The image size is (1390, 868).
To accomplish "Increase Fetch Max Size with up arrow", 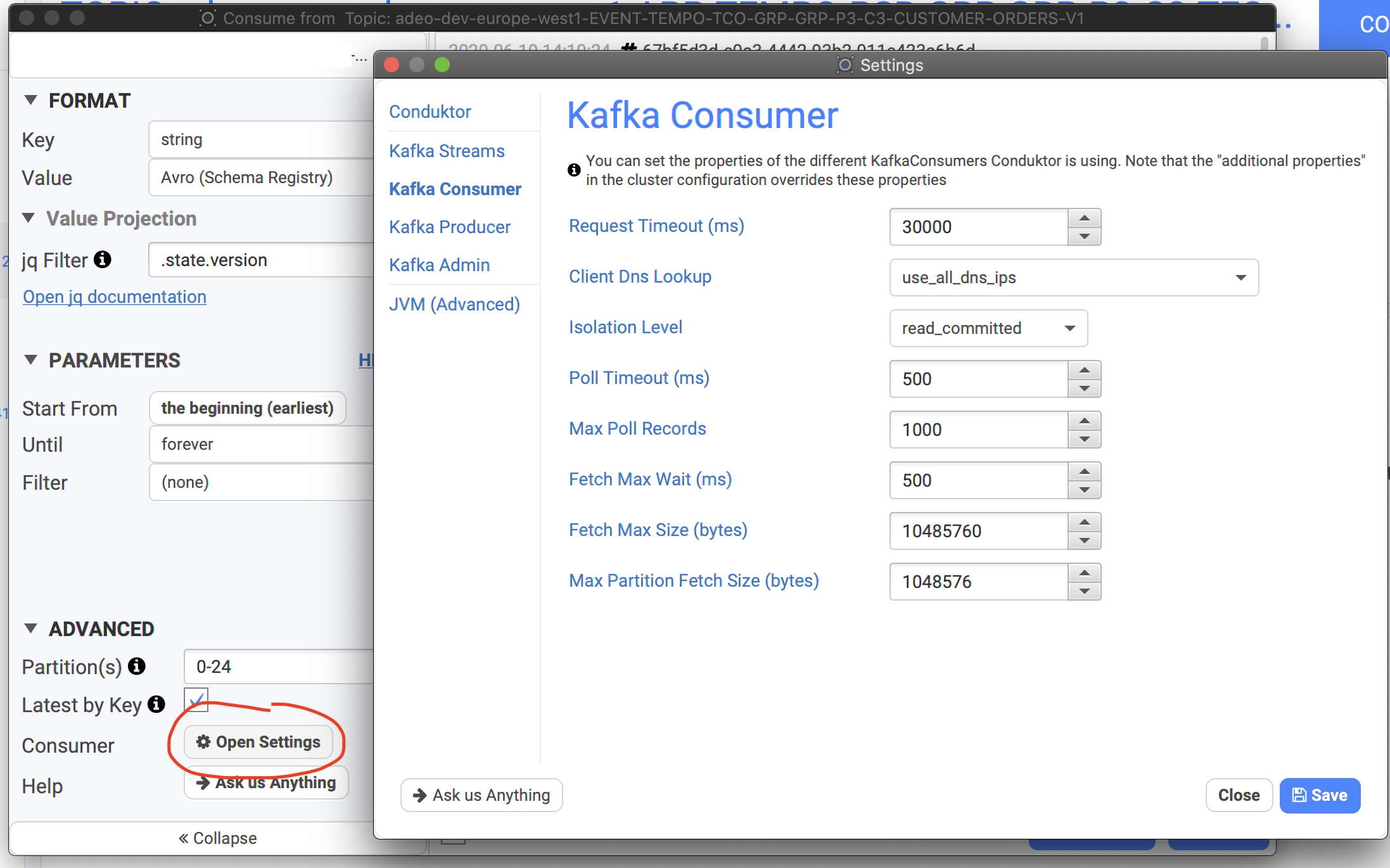I will (1085, 522).
